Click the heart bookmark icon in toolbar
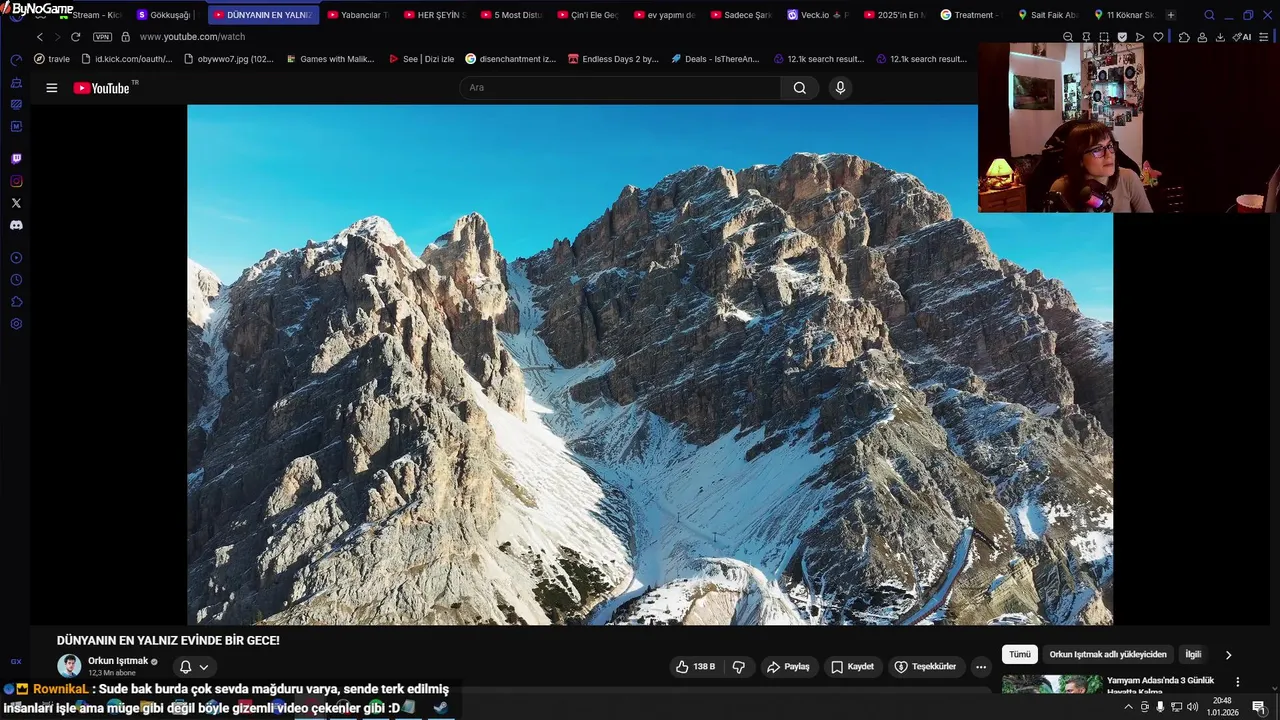 (1158, 37)
